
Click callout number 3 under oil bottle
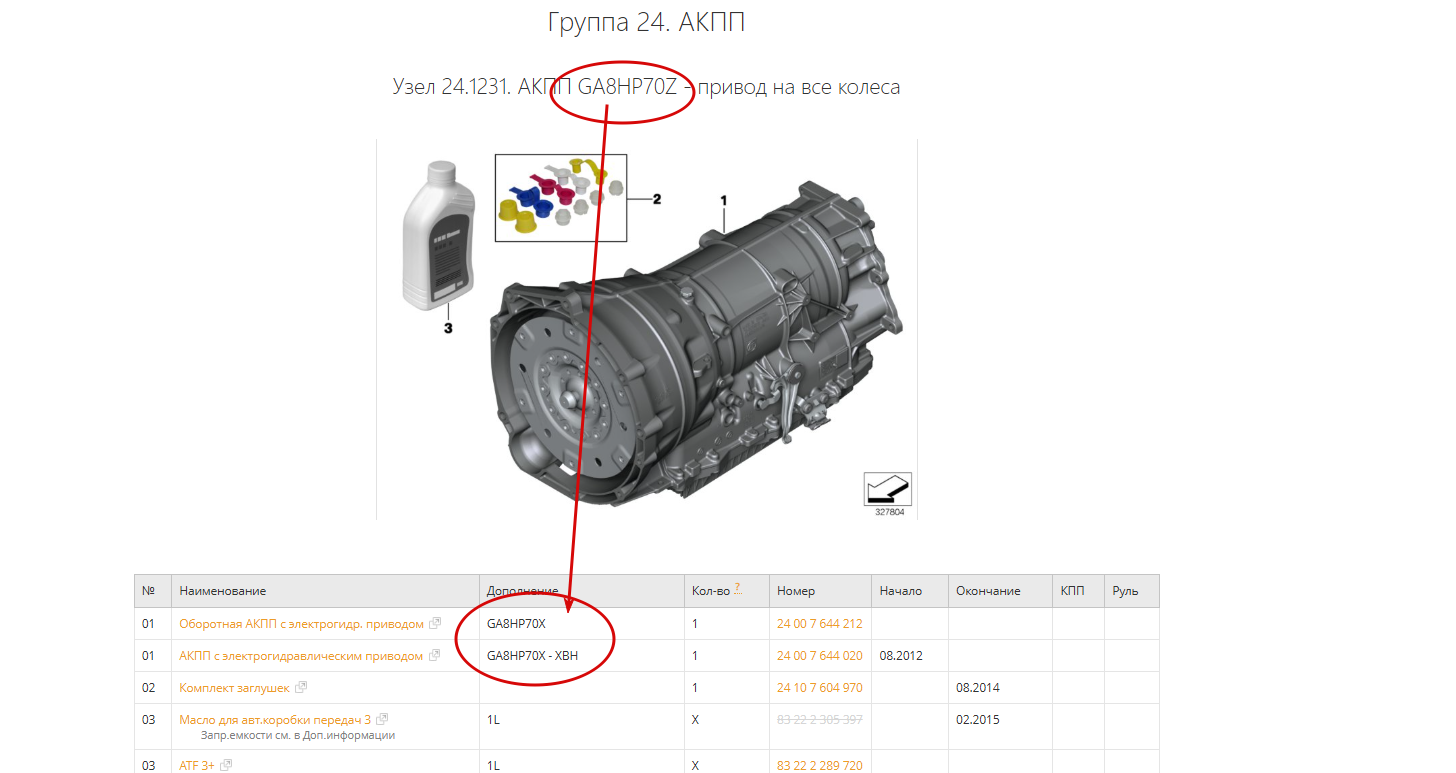(x=447, y=327)
